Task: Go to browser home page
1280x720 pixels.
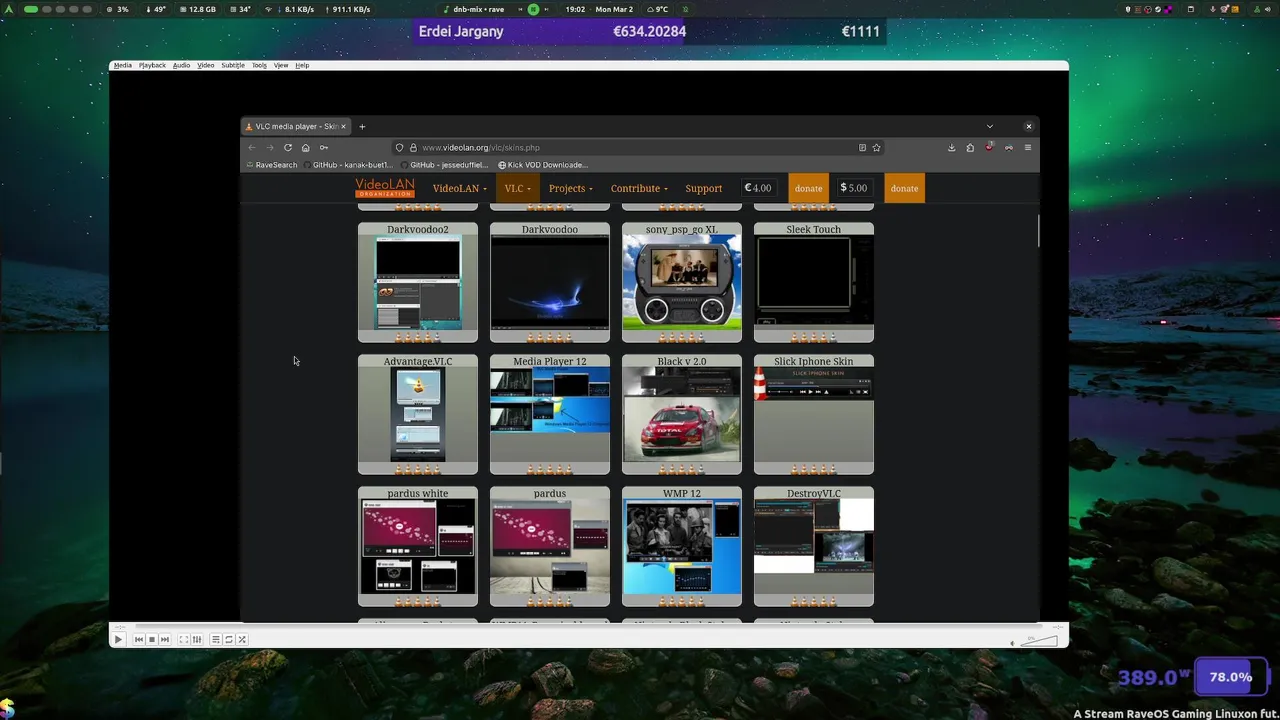Action: [x=305, y=147]
